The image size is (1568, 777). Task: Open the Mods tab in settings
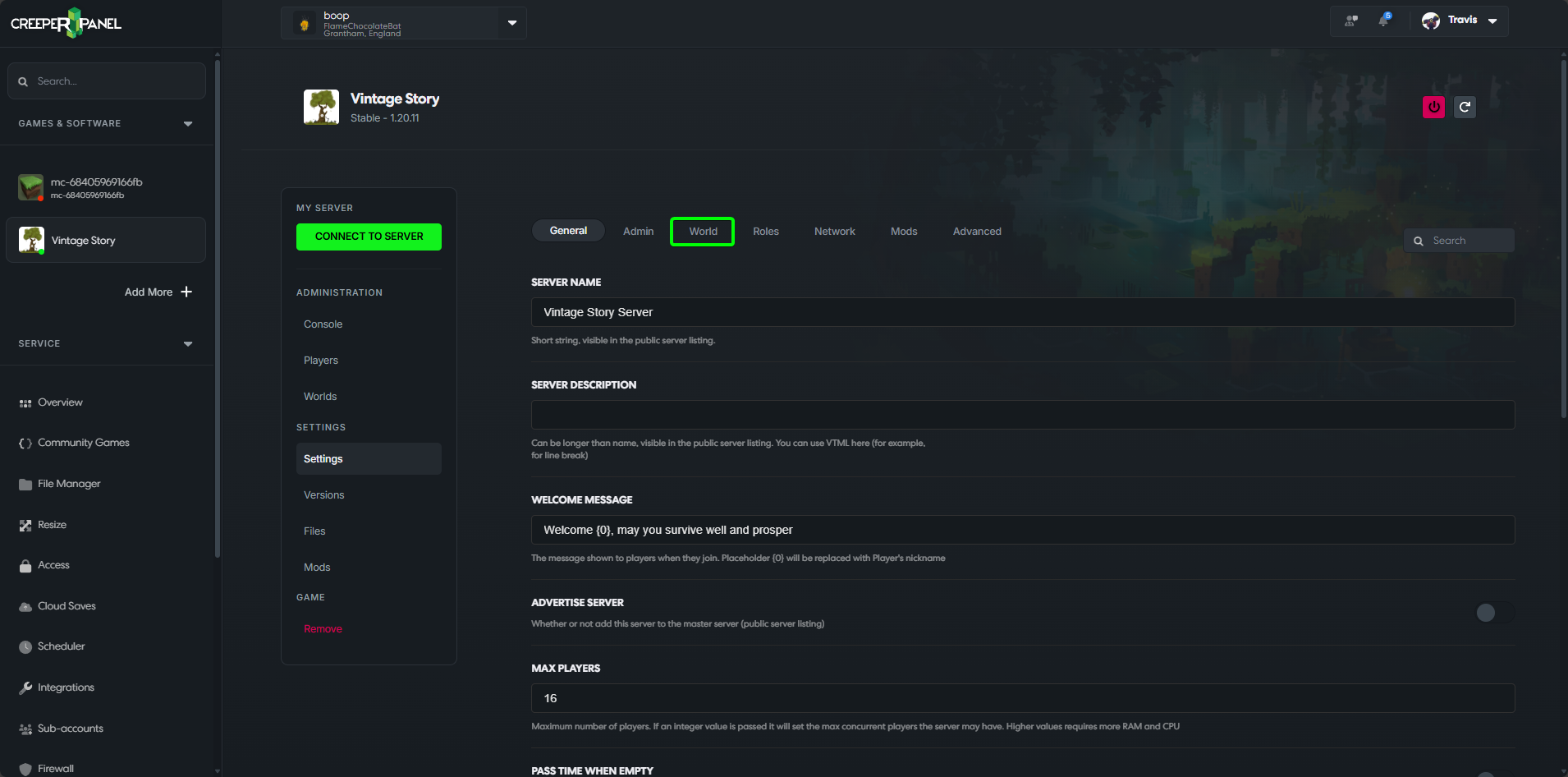904,232
